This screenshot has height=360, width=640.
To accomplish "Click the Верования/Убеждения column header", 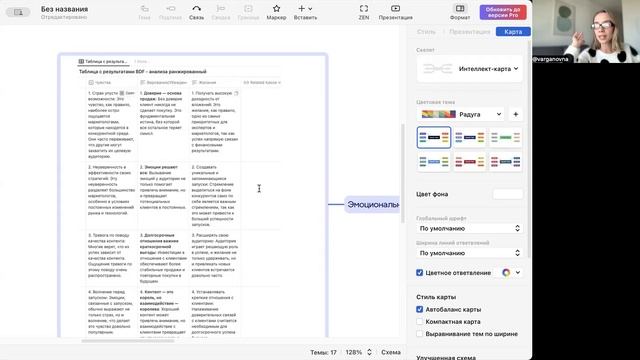I will point(163,82).
